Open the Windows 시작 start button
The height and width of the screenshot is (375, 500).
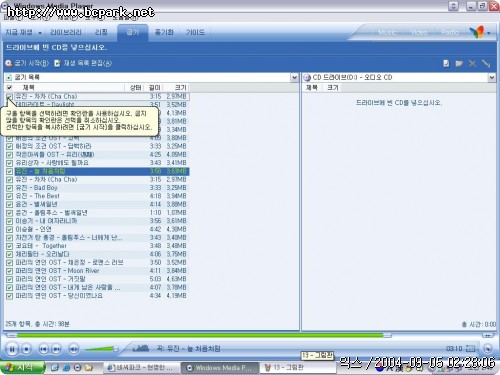22,367
